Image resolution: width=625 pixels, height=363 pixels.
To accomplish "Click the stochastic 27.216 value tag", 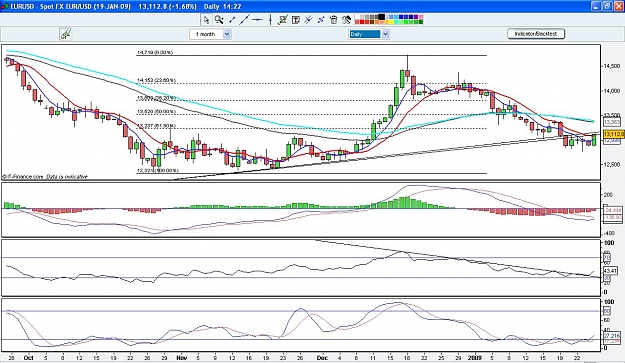I will tap(612, 336).
